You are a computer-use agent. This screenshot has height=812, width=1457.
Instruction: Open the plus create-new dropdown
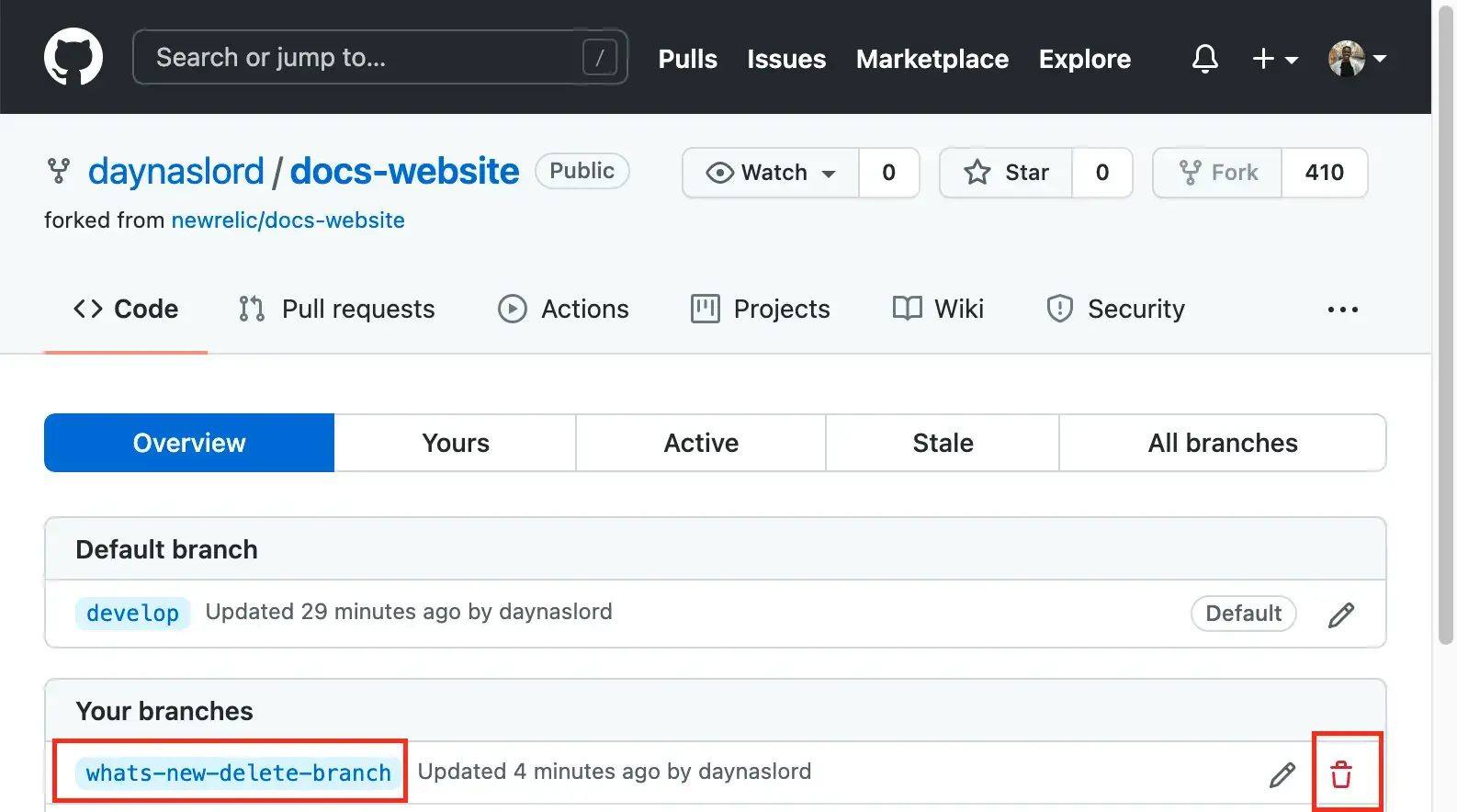pos(1274,59)
